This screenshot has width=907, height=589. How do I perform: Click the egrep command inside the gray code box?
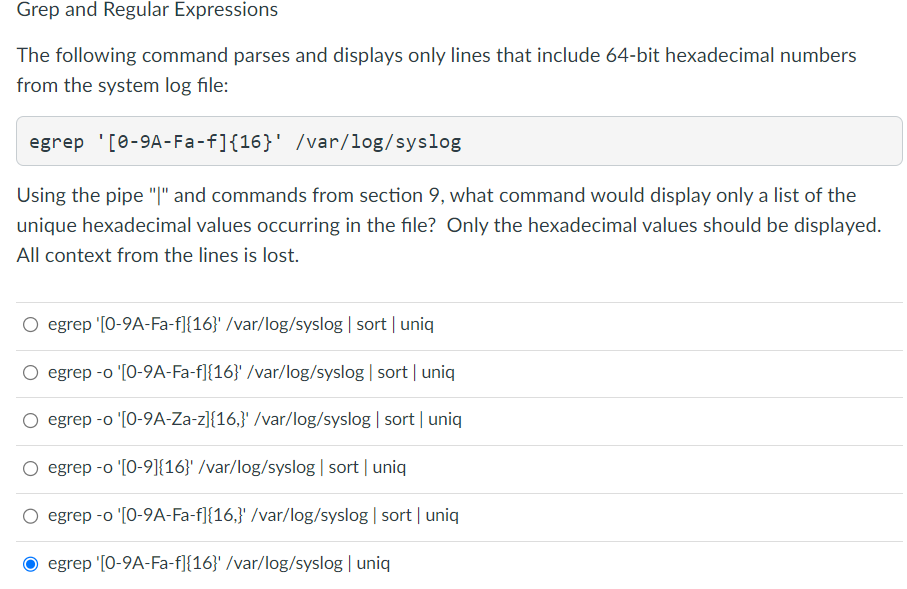(245, 140)
